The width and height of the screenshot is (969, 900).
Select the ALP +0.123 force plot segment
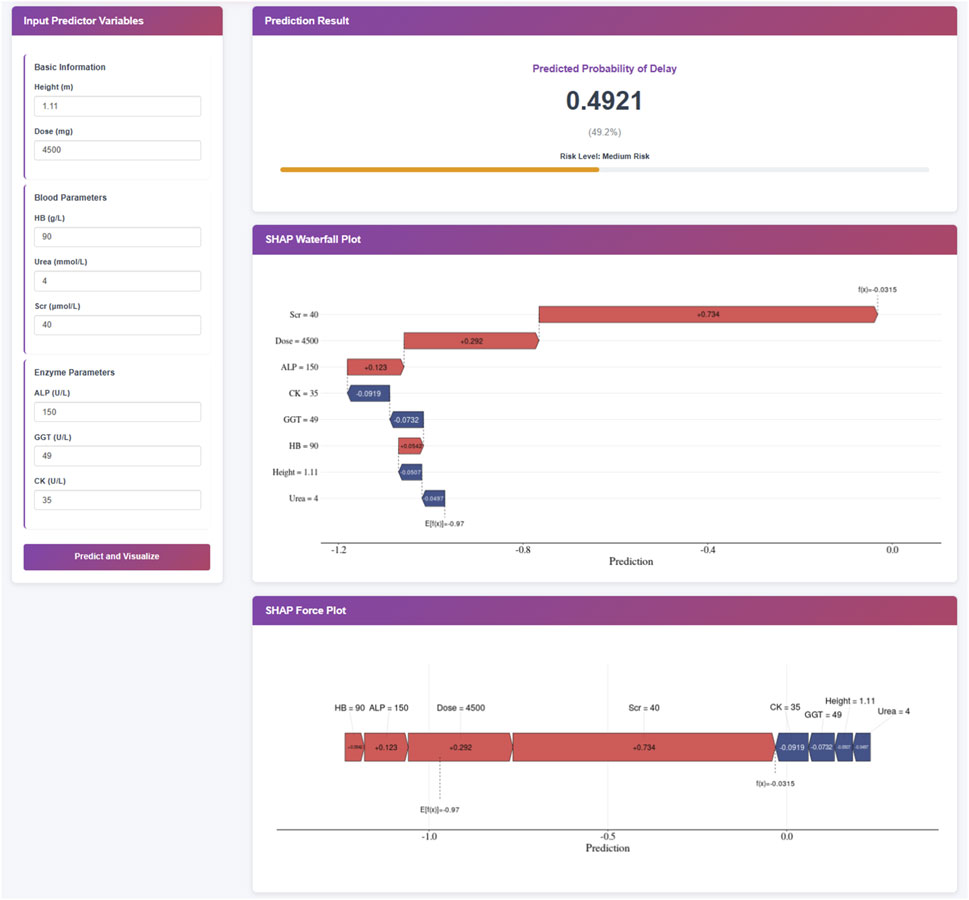pyautogui.click(x=385, y=747)
